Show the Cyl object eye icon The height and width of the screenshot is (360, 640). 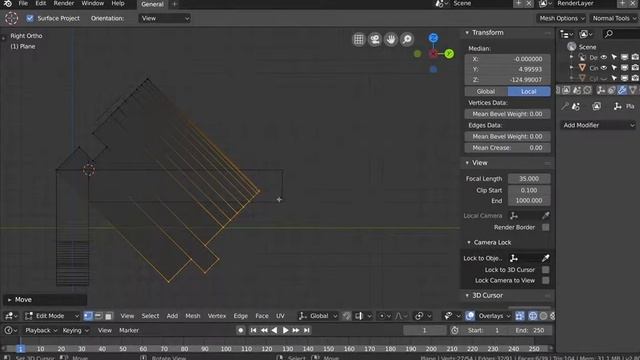pos(604,78)
